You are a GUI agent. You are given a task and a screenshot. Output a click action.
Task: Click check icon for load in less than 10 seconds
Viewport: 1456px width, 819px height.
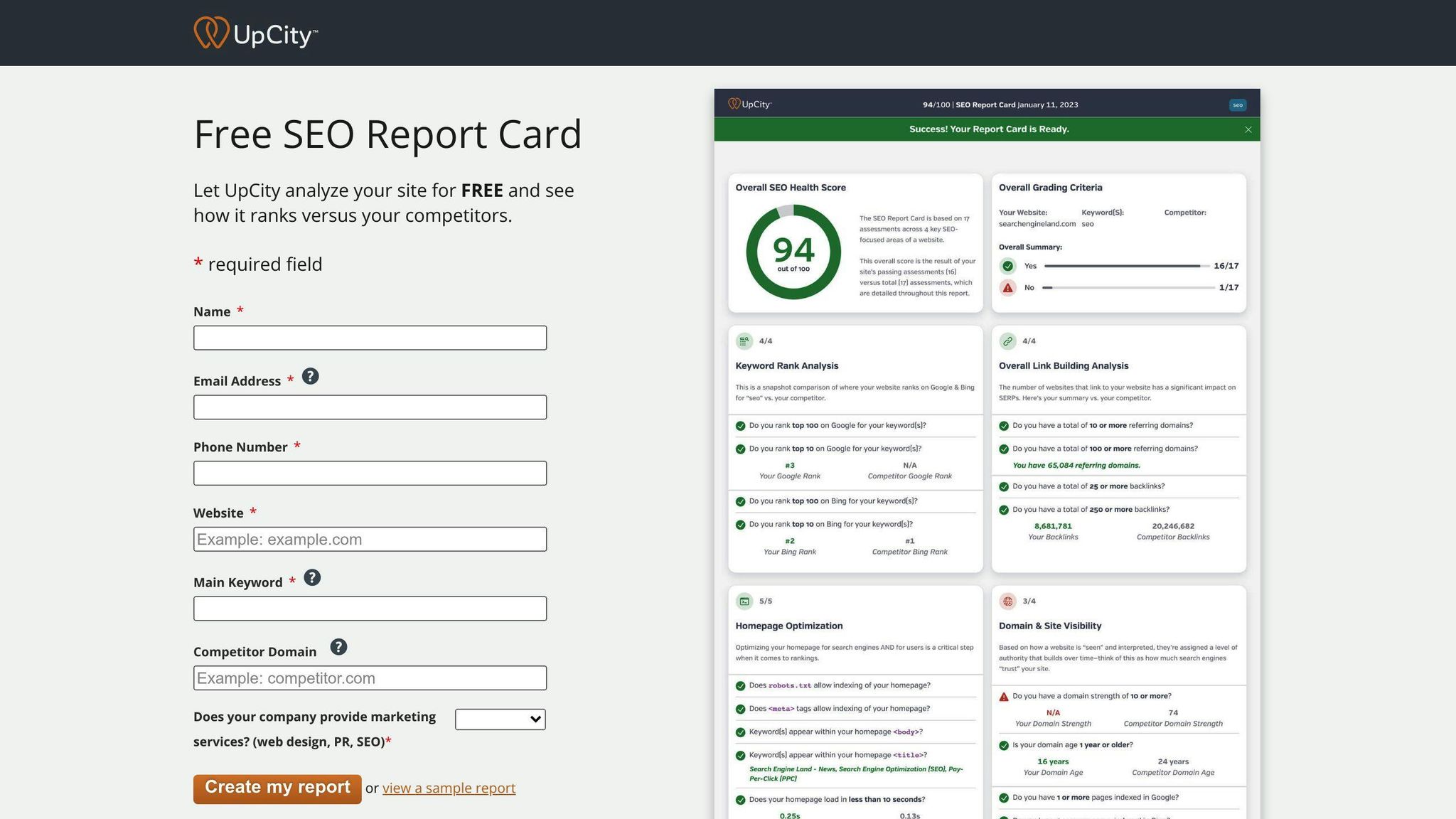tap(740, 801)
